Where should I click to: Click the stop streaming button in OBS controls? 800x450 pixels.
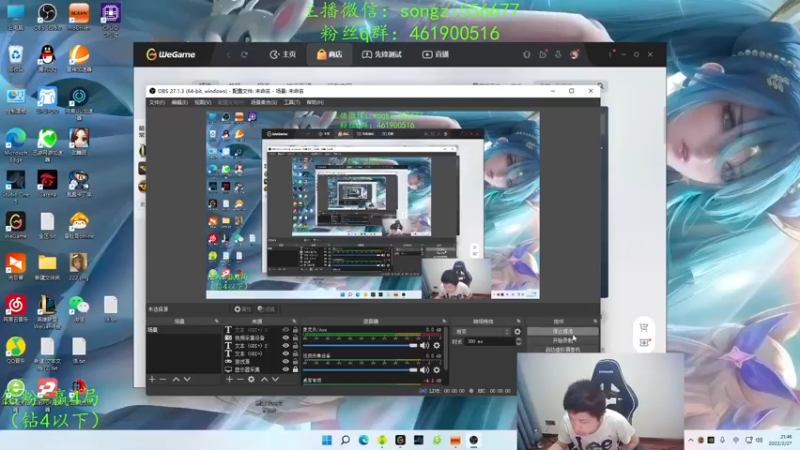tap(562, 332)
